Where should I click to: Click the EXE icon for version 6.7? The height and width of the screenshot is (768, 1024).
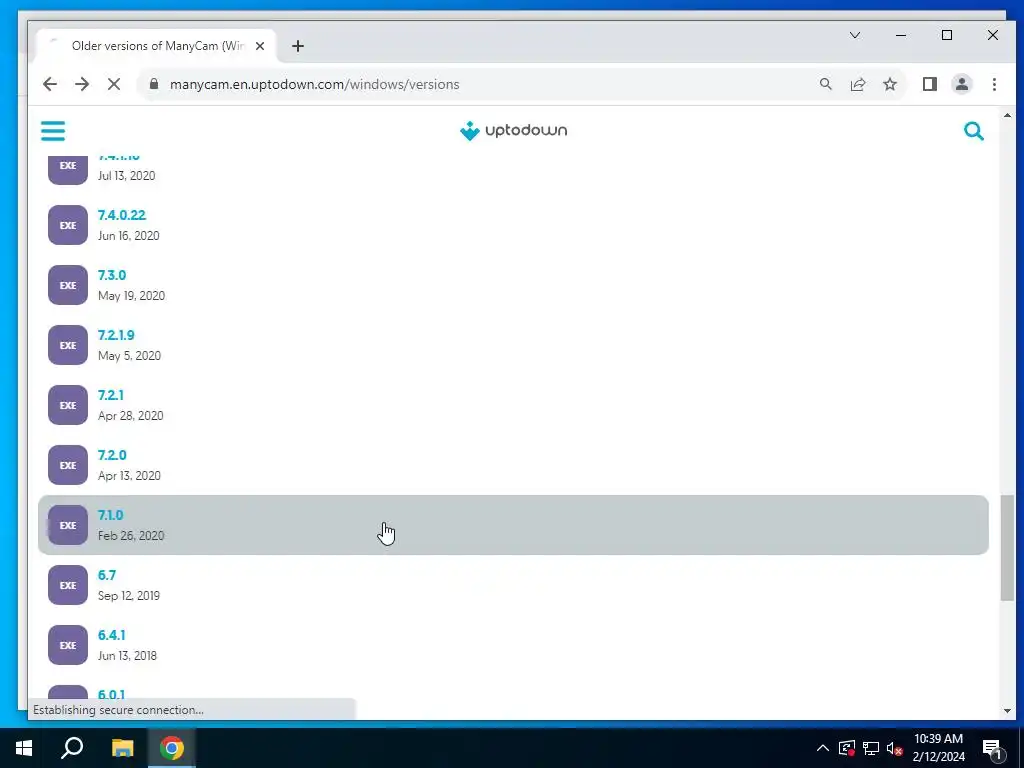pyautogui.click(x=68, y=586)
